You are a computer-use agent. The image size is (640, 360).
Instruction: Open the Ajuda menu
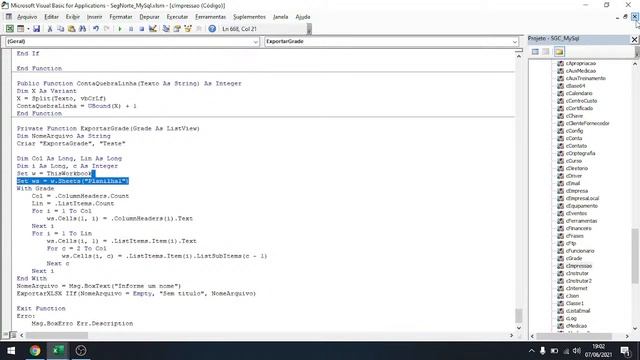point(303,17)
